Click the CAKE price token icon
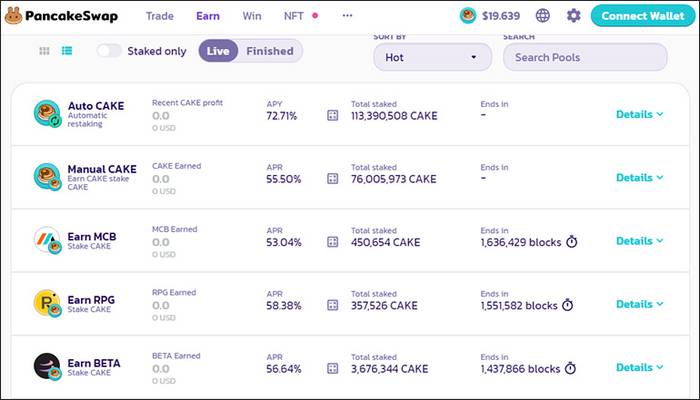This screenshot has height=400, width=700. 468,16
